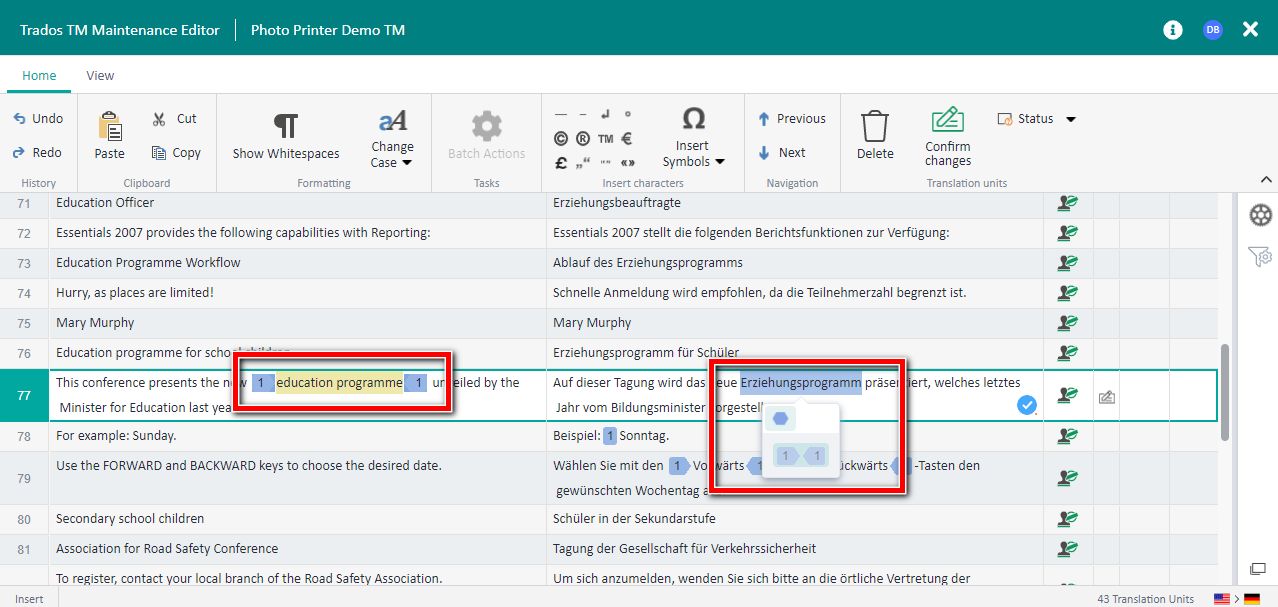Click the placeholder tag icon in popup
The image size is (1278, 607).
(x=780, y=418)
